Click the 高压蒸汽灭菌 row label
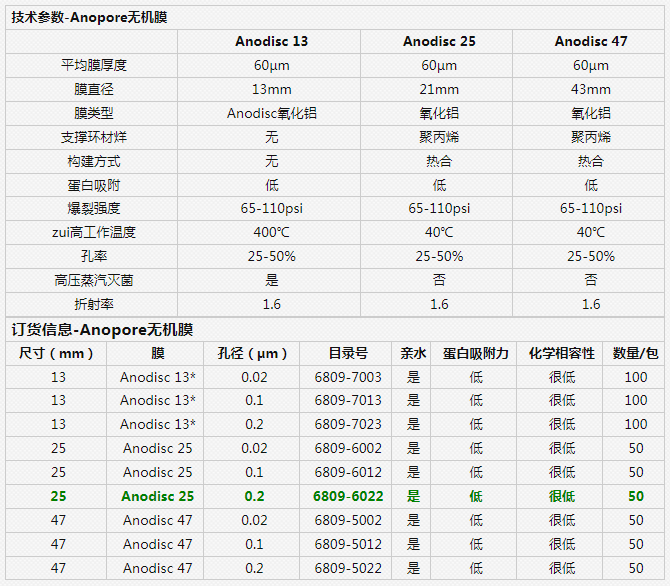The height and width of the screenshot is (586, 670). click(94, 280)
